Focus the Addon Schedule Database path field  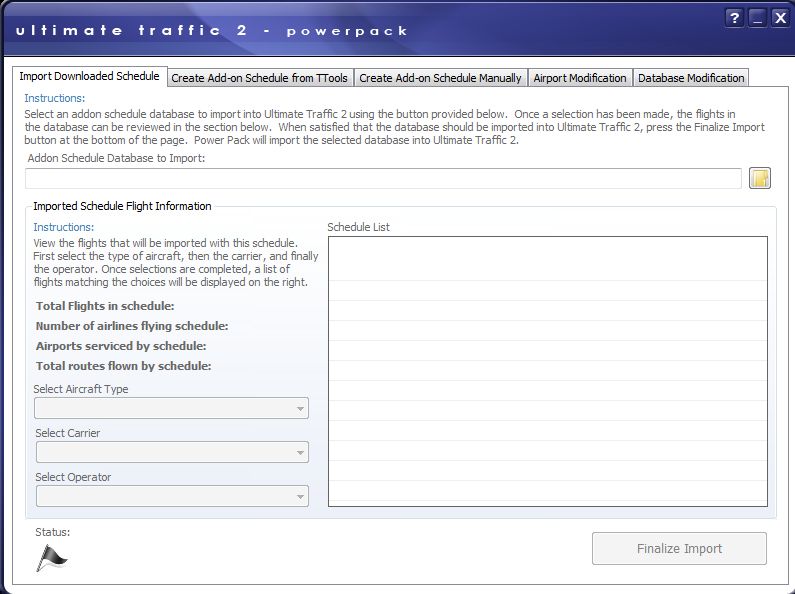click(383, 178)
